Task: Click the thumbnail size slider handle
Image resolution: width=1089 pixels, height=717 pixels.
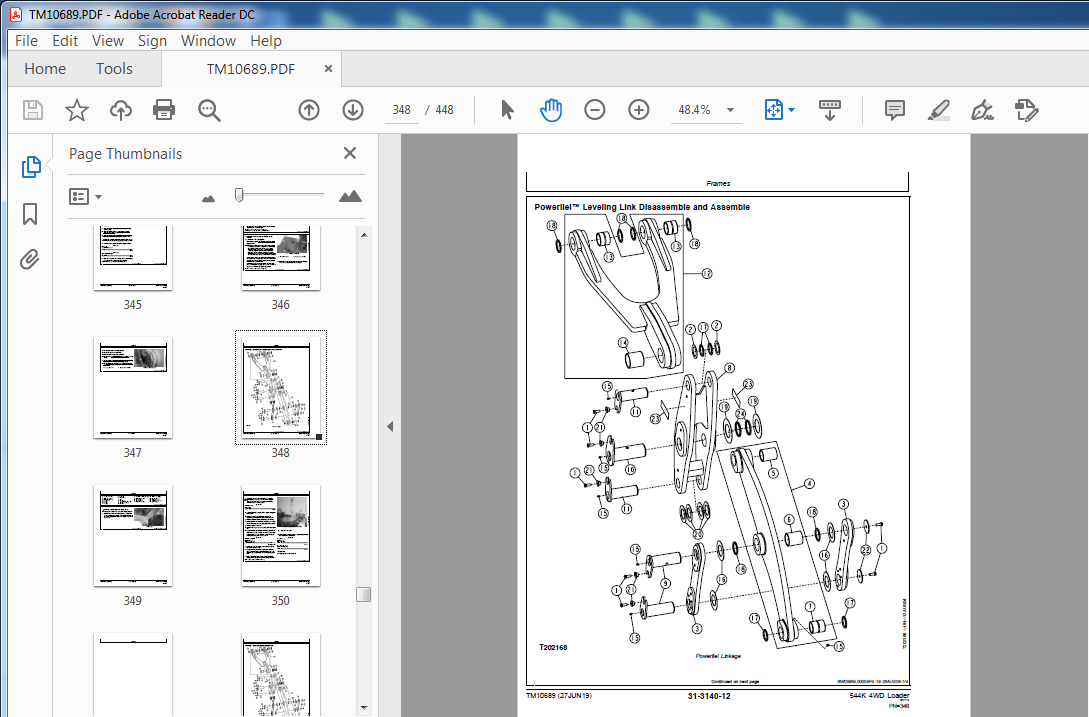Action: [239, 195]
